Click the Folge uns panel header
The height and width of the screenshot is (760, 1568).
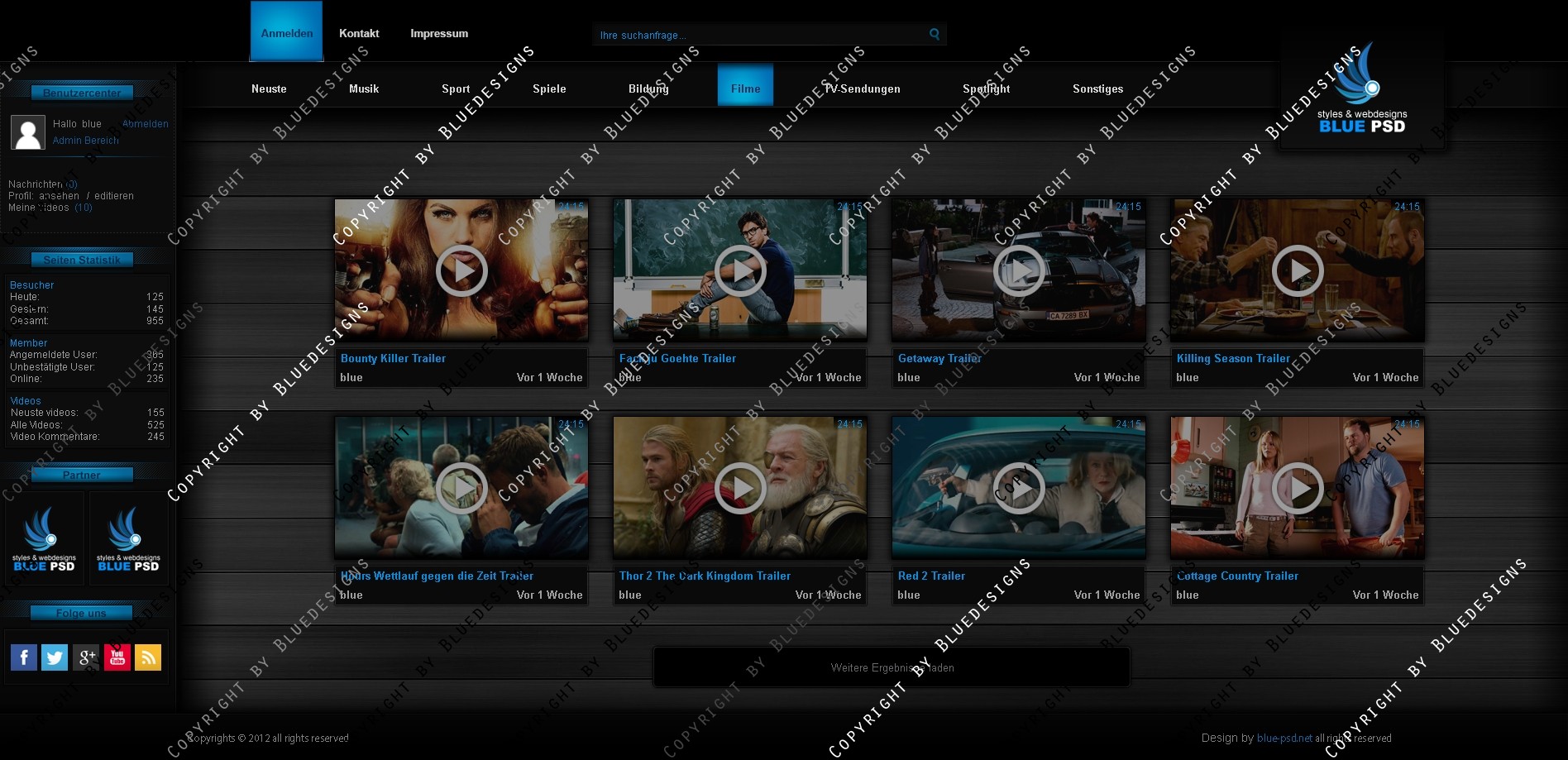81,613
